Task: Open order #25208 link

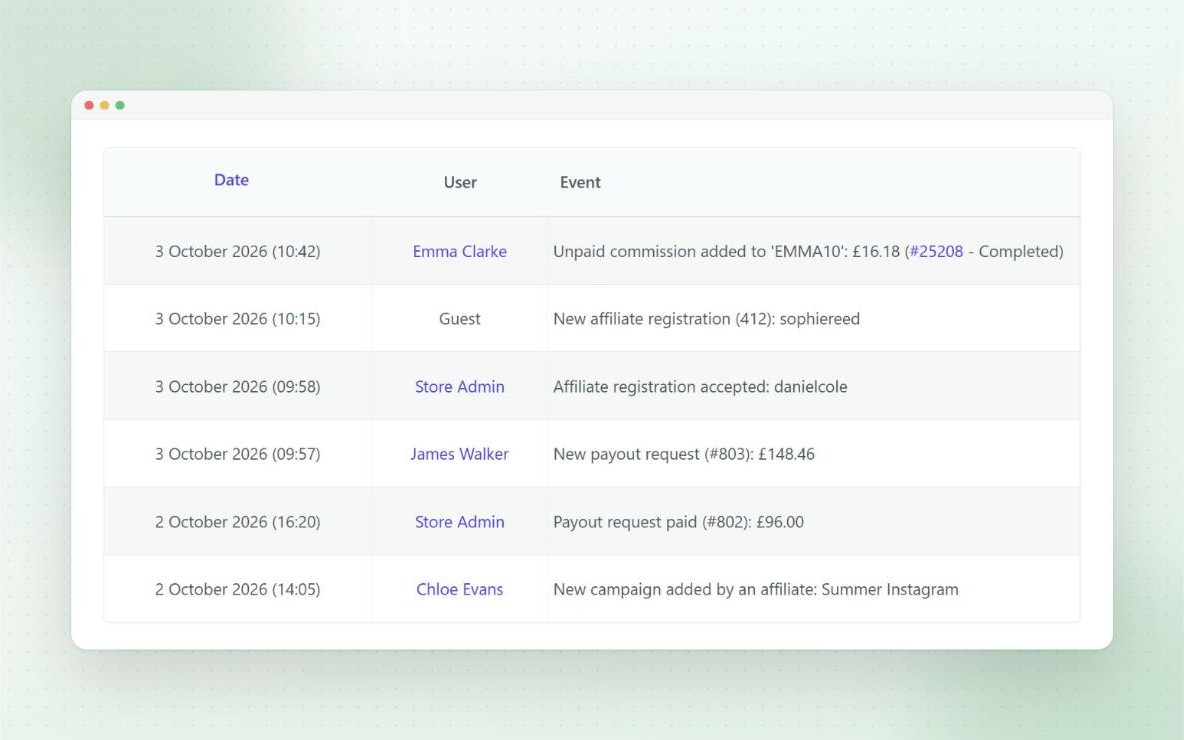Action: pos(936,251)
